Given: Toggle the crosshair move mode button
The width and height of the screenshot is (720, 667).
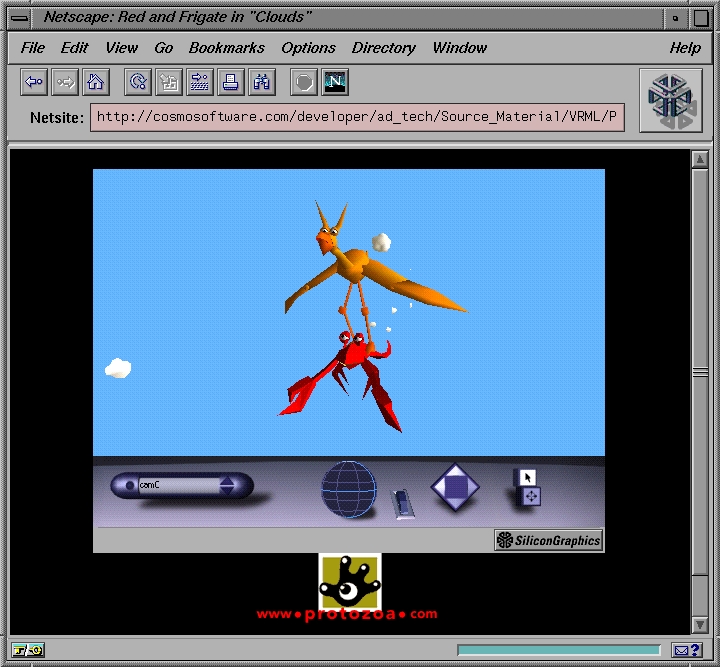Looking at the screenshot, I should click(x=531, y=496).
